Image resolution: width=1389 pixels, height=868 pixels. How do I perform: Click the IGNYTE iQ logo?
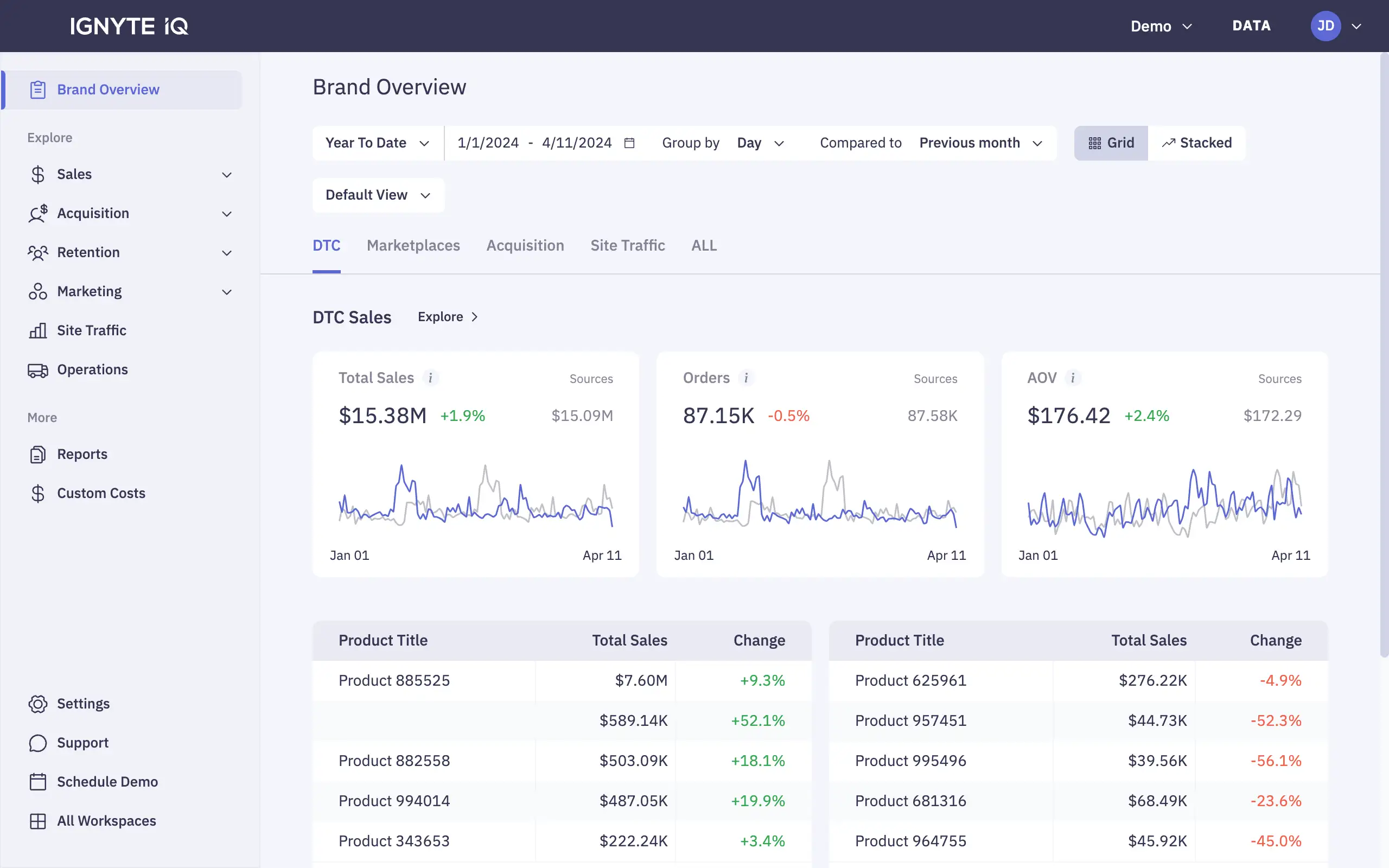coord(129,26)
